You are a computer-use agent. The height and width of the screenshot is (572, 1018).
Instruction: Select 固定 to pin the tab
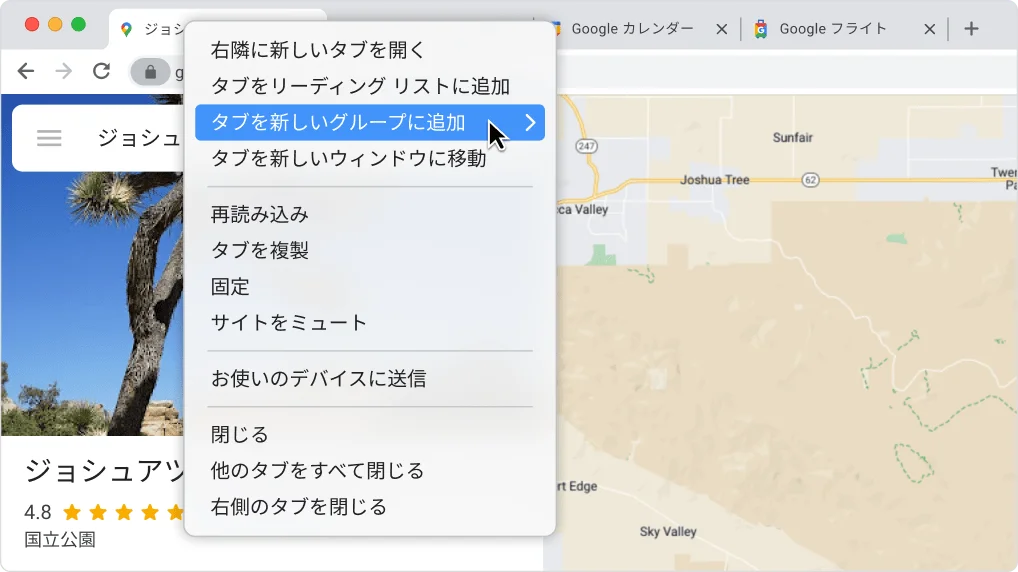tap(369, 286)
